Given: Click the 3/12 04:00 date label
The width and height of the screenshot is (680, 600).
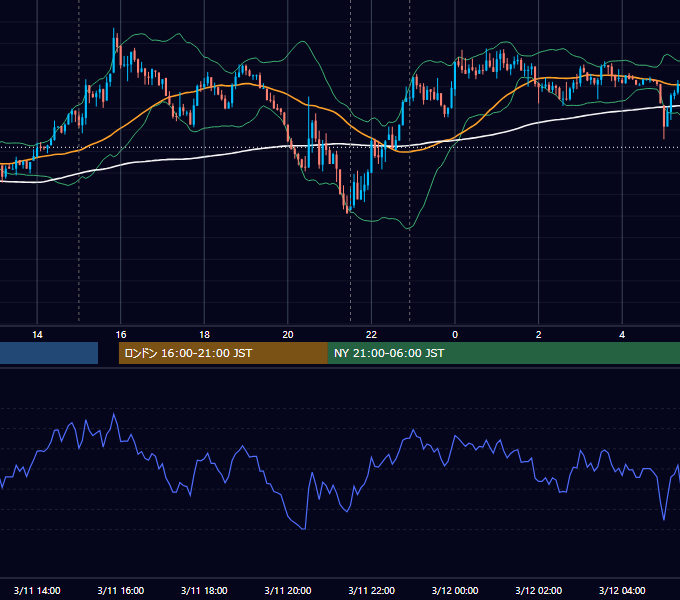Looking at the screenshot, I should [x=622, y=590].
